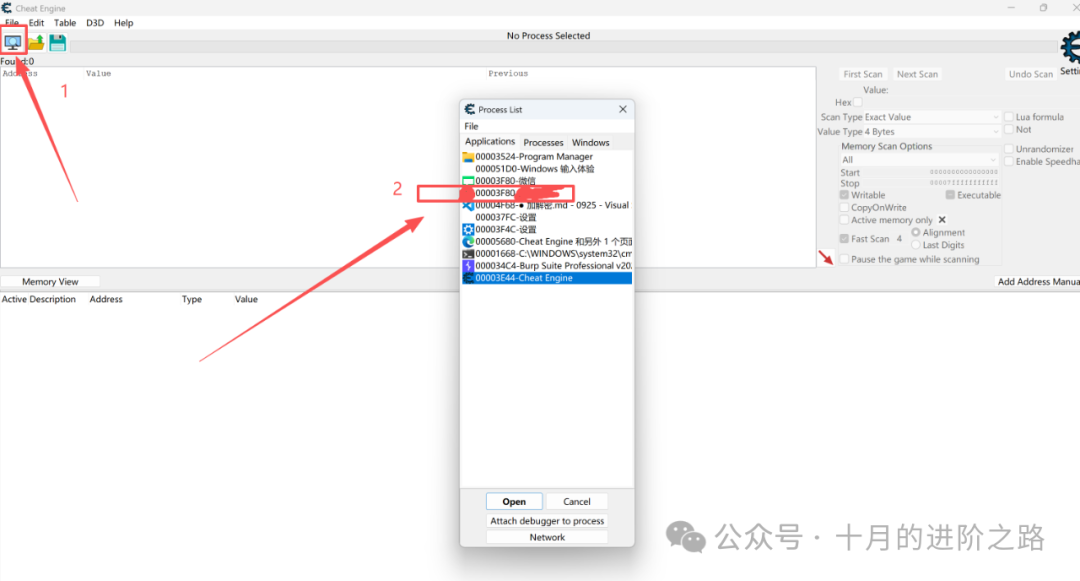Viewport: 1080px width, 581px height.
Task: Click the Type column header in address list
Action: [191, 299]
